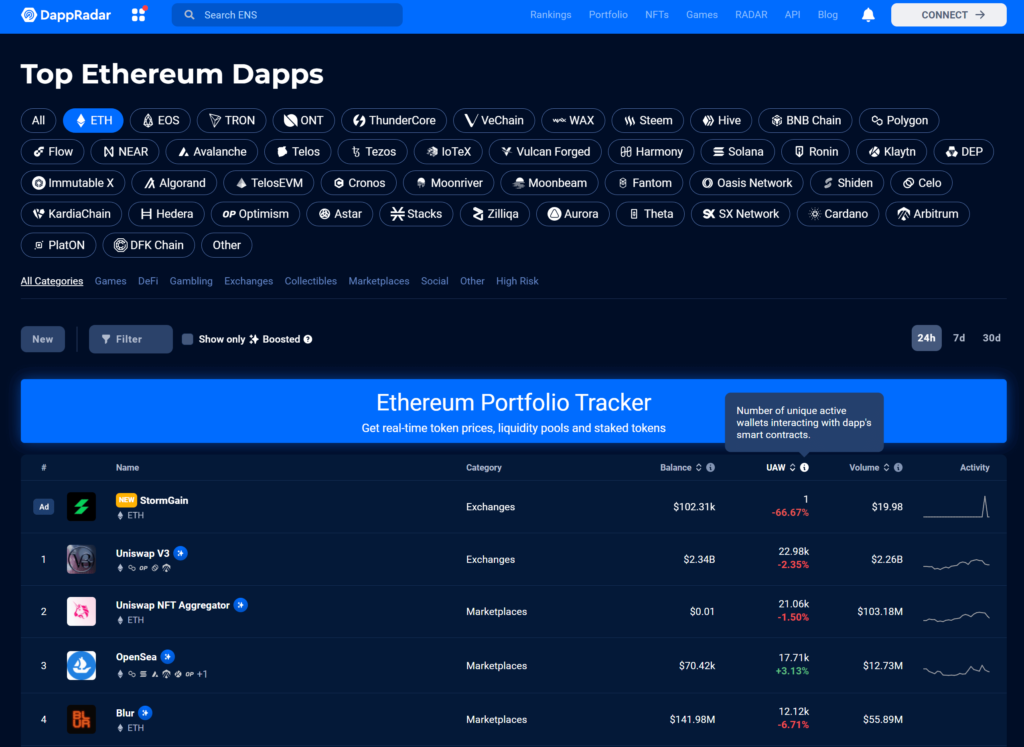Open the OpenSea activity sparkline
This screenshot has height=747, width=1024.
pyautogui.click(x=956, y=669)
